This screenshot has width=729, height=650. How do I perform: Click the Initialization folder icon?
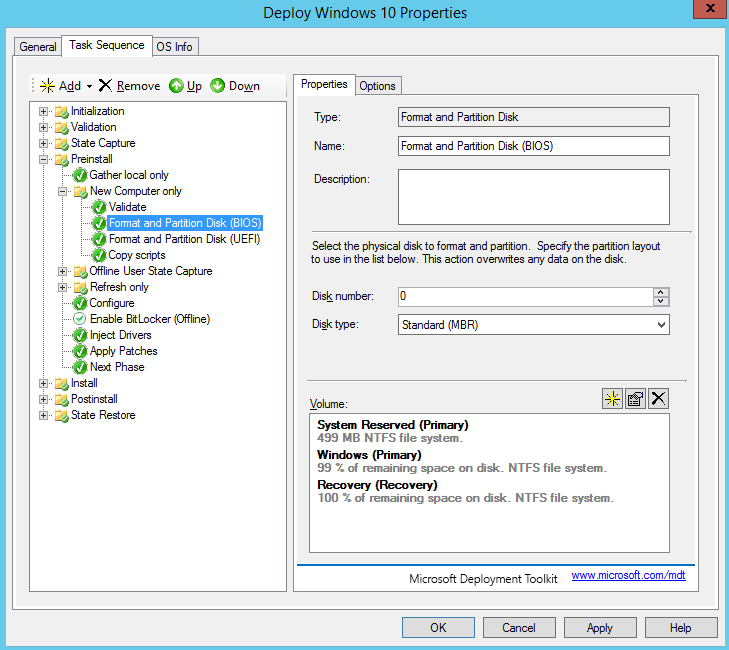(x=62, y=112)
